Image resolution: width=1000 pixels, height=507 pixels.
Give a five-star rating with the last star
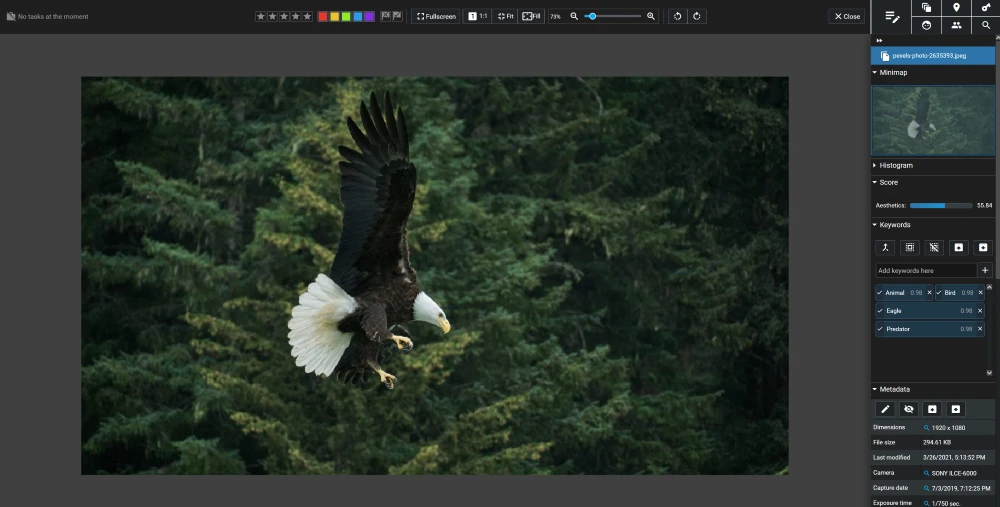pyautogui.click(x=307, y=17)
